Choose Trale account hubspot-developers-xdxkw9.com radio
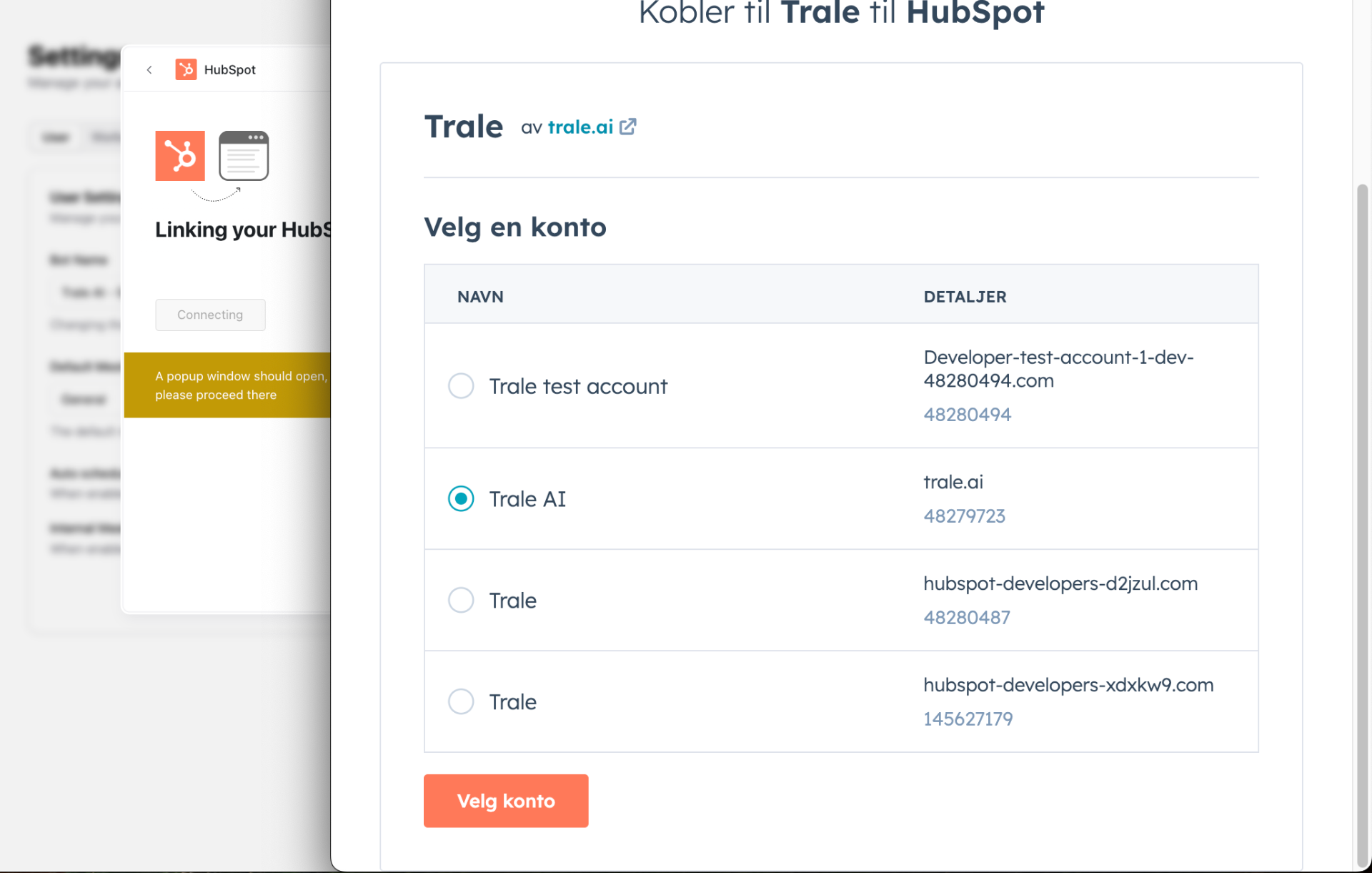 pyautogui.click(x=461, y=701)
